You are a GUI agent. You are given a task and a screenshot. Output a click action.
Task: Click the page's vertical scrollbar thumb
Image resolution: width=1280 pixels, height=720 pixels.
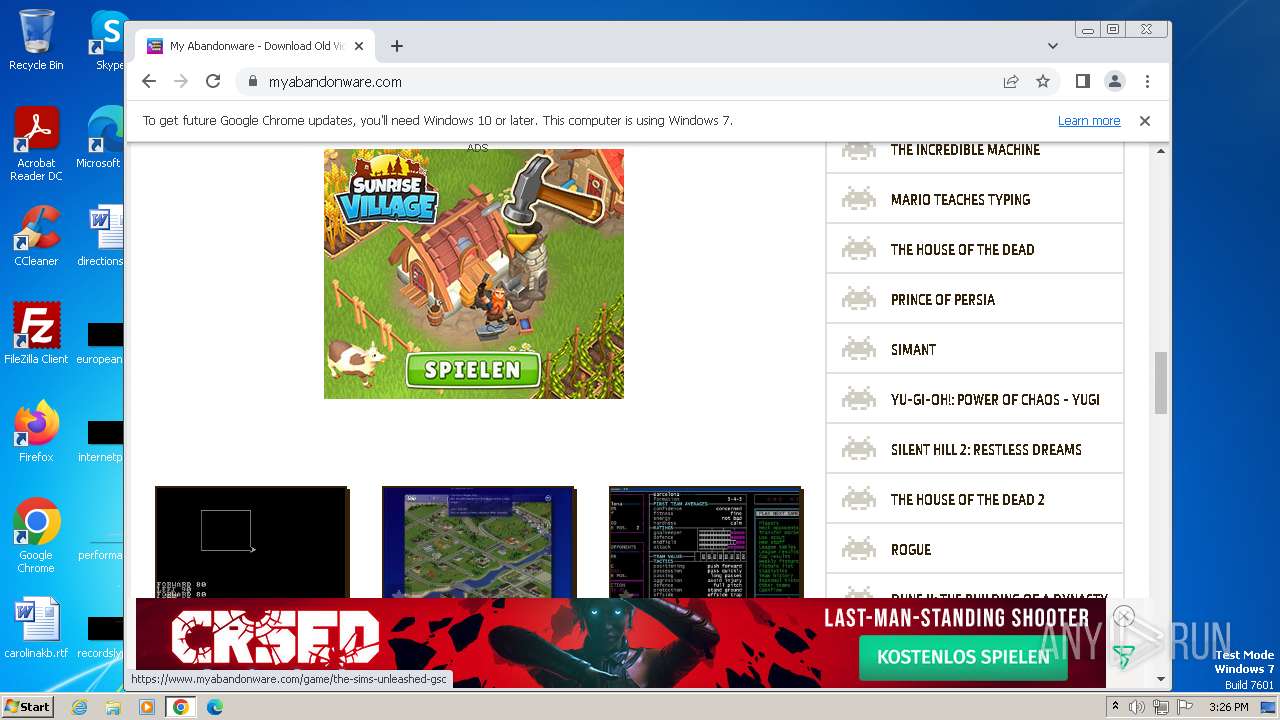[1160, 382]
